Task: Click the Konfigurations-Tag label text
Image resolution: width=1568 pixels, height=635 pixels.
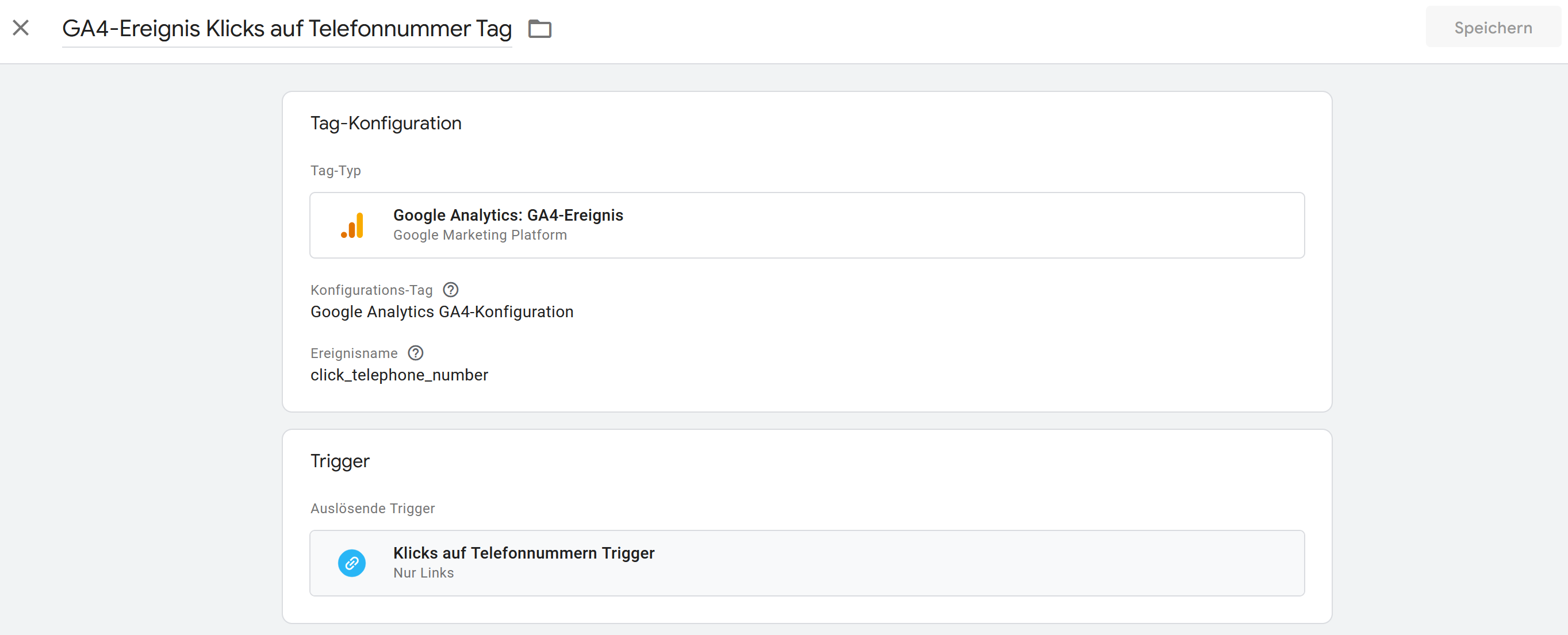Action: 371,290
